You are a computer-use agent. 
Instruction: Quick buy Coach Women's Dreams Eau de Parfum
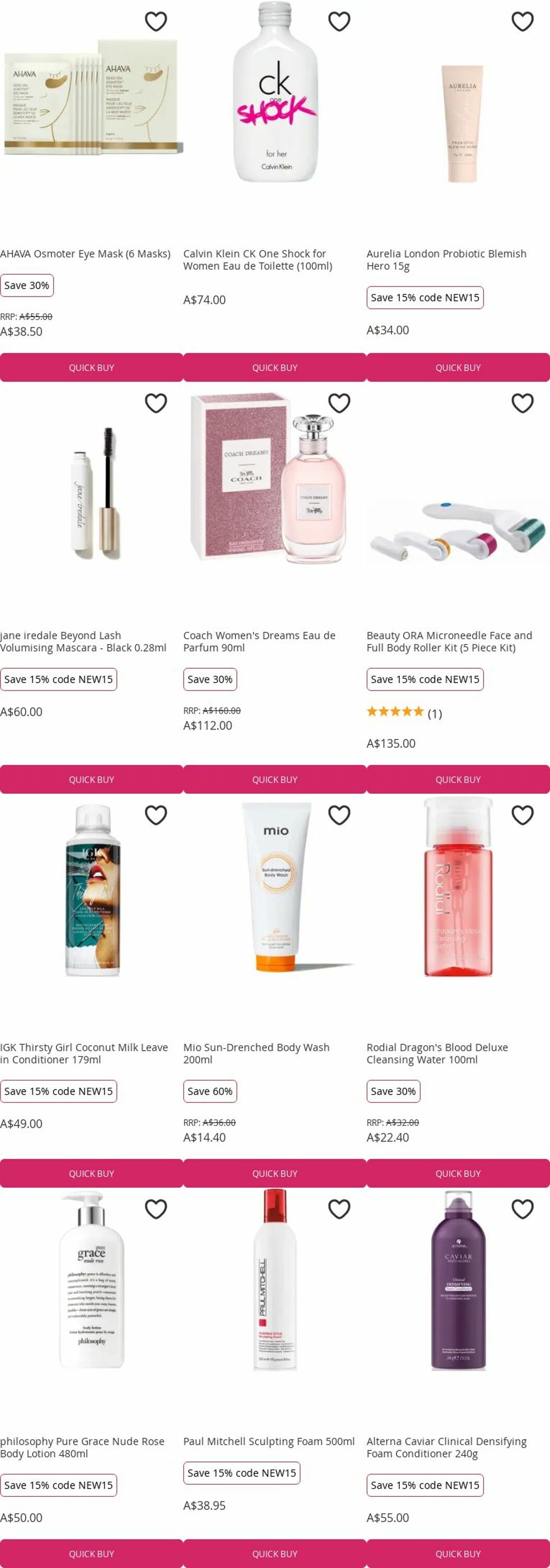point(274,780)
